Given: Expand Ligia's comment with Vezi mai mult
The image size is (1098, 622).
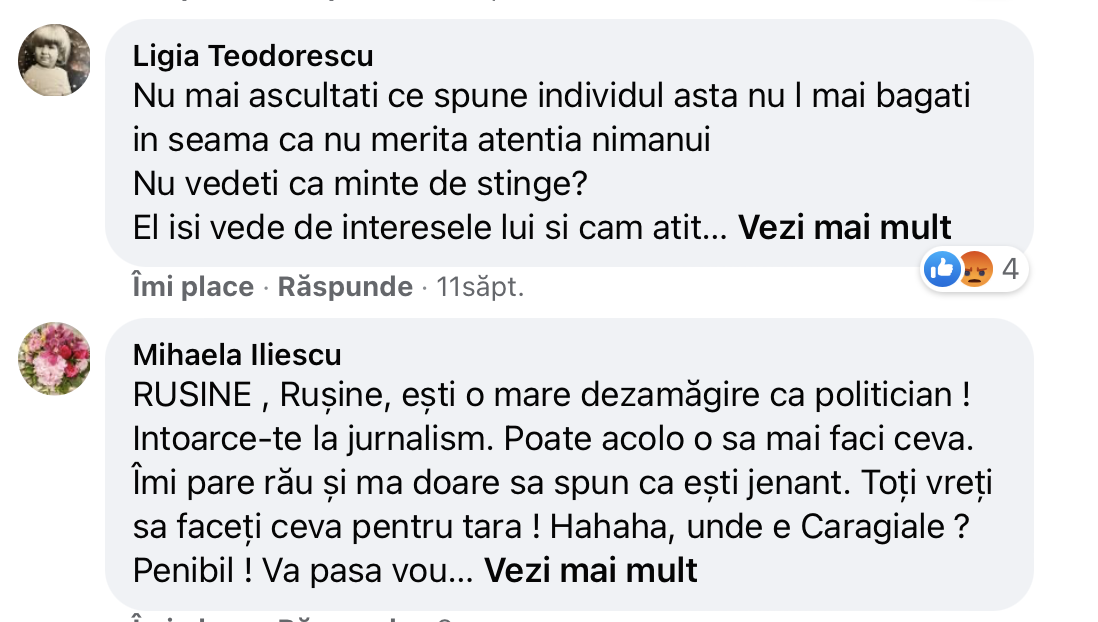Looking at the screenshot, I should tap(845, 228).
